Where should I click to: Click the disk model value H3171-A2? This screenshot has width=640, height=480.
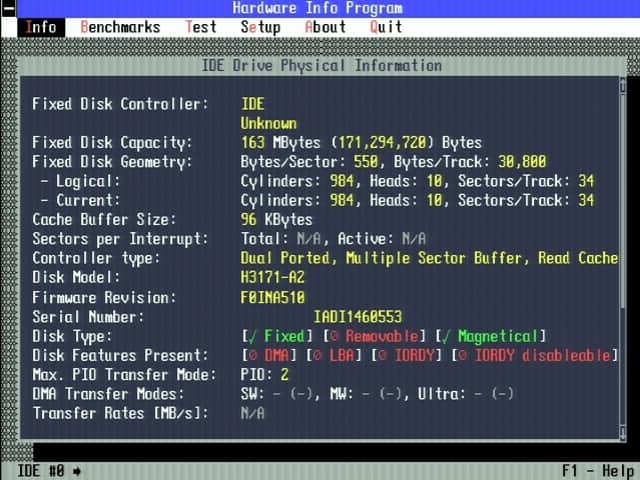point(272,278)
